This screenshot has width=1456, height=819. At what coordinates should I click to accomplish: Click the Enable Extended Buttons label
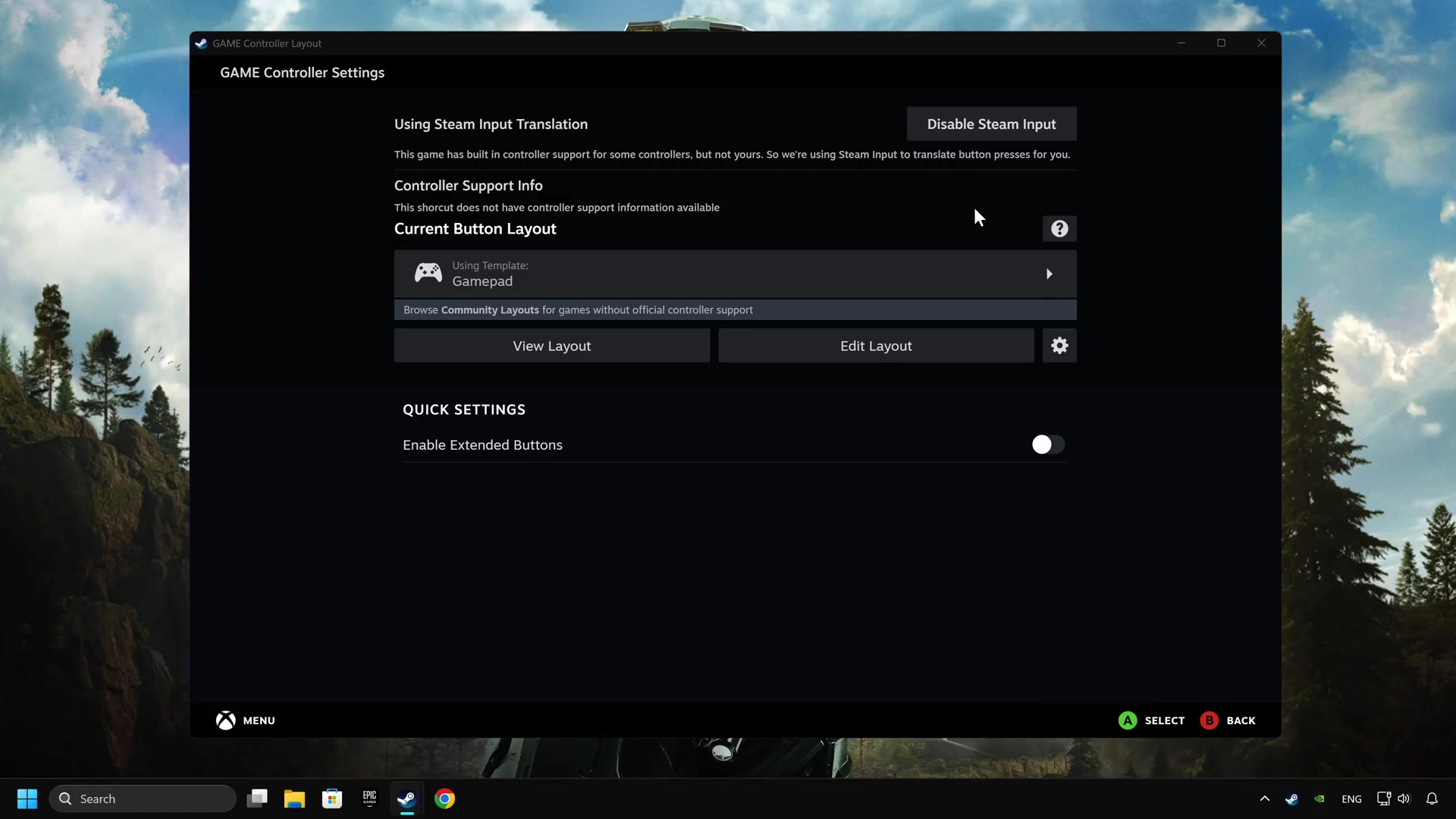(x=482, y=444)
